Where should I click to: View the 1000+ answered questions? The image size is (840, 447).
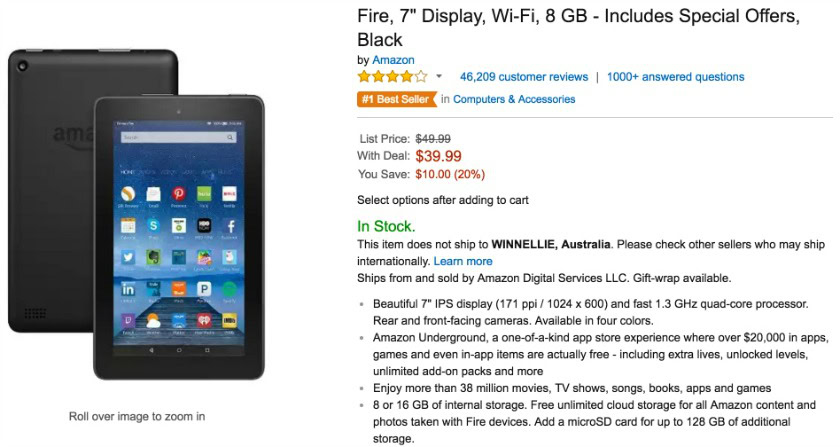[x=675, y=77]
